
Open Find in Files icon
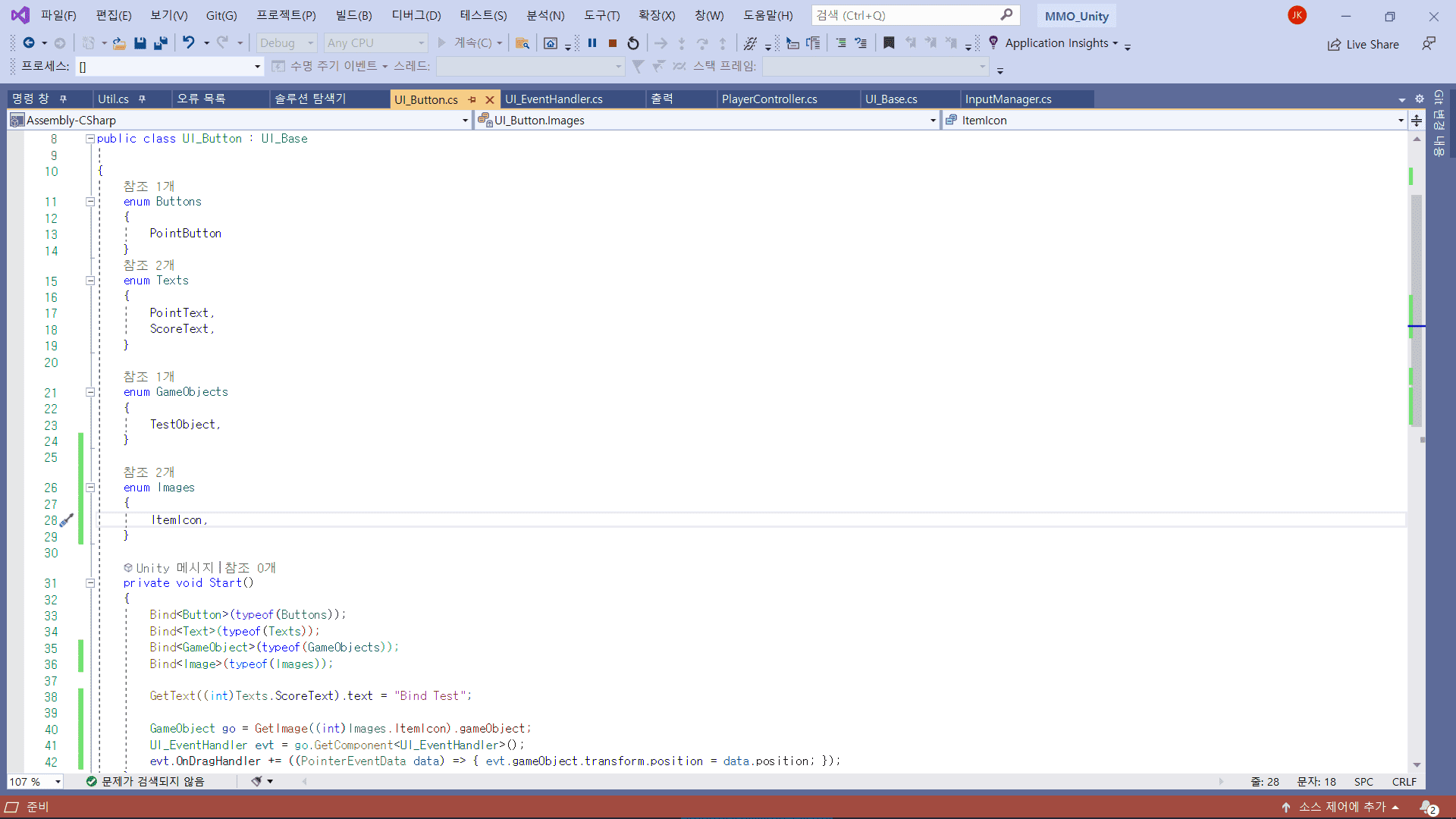[522, 43]
